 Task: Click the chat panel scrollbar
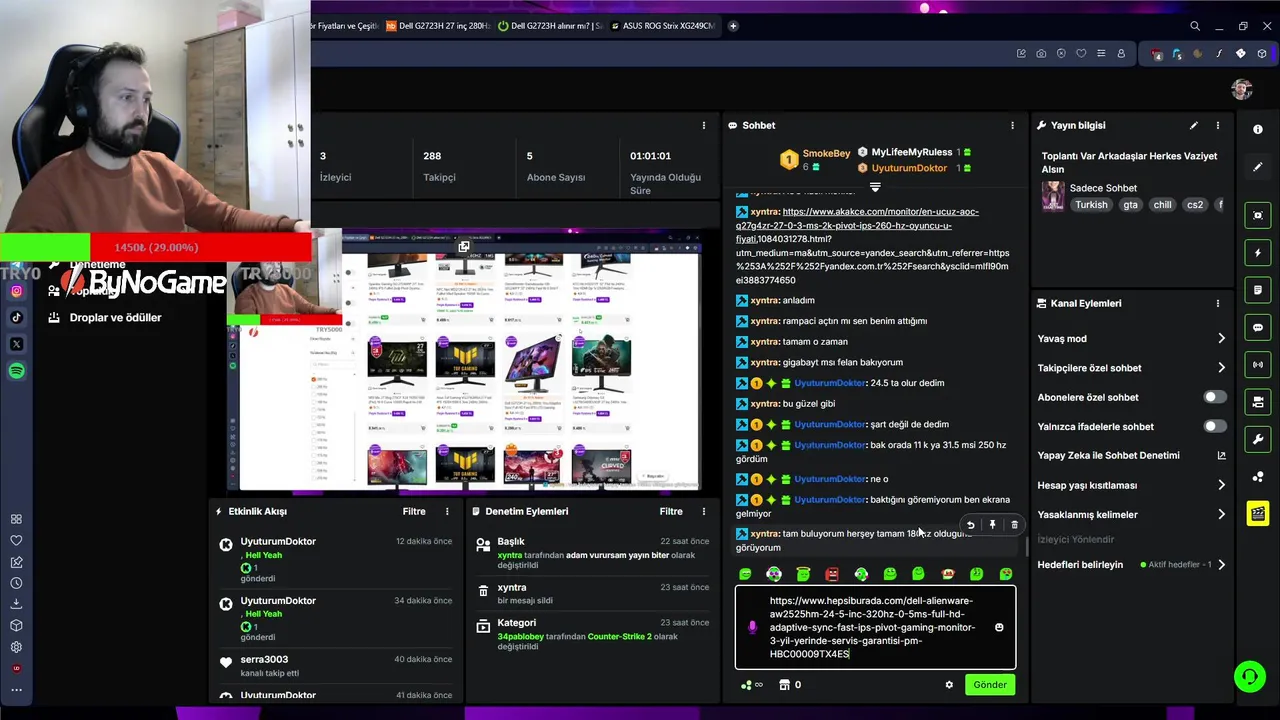click(x=1026, y=546)
